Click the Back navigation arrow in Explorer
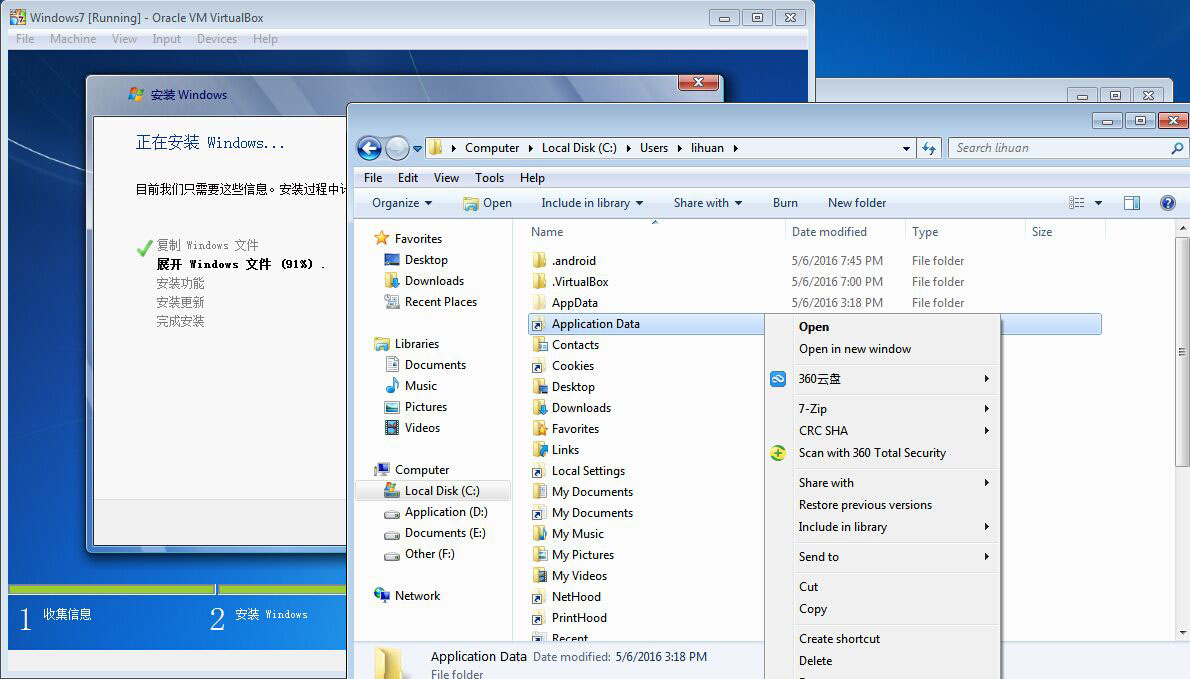Image resolution: width=1190 pixels, height=679 pixels. [370, 148]
